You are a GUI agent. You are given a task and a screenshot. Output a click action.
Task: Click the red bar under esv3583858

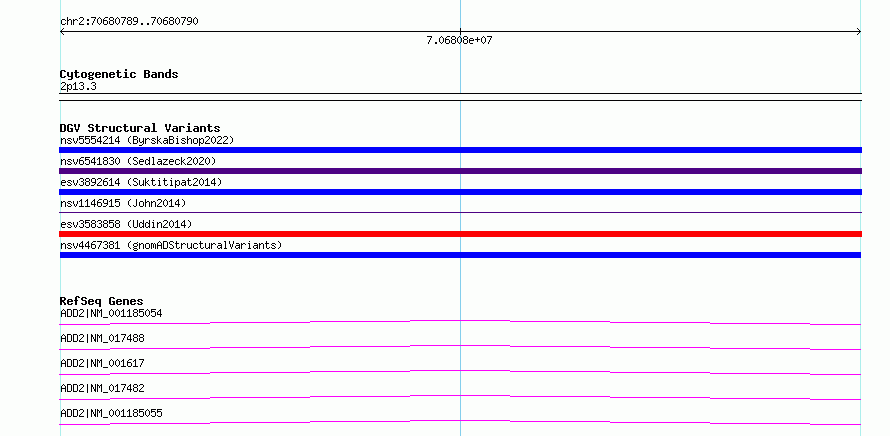(460, 234)
